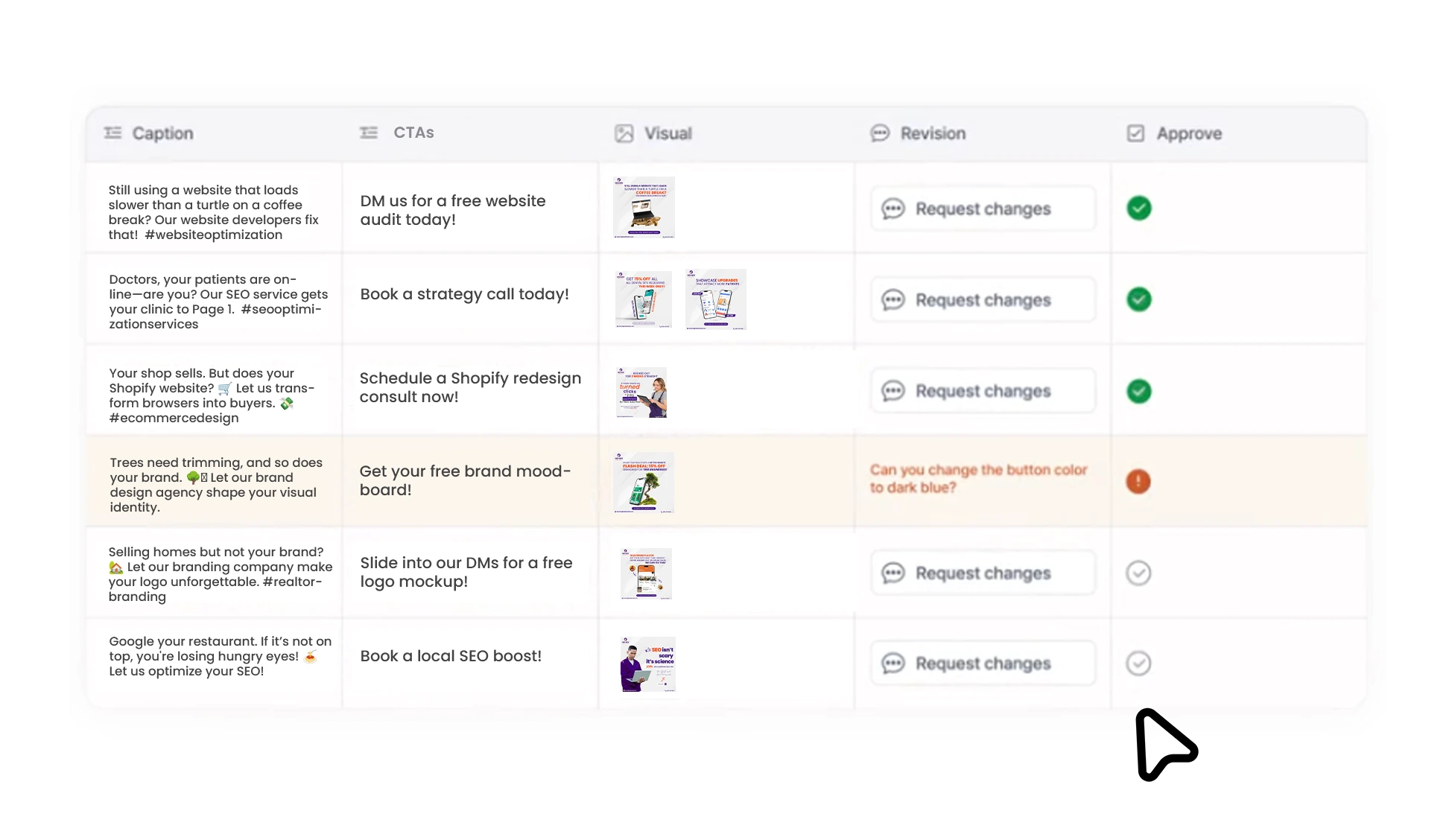Screen dimensions: 1452x840
Task: Open second visual thumbnail in strategy call row
Action: tap(716, 299)
